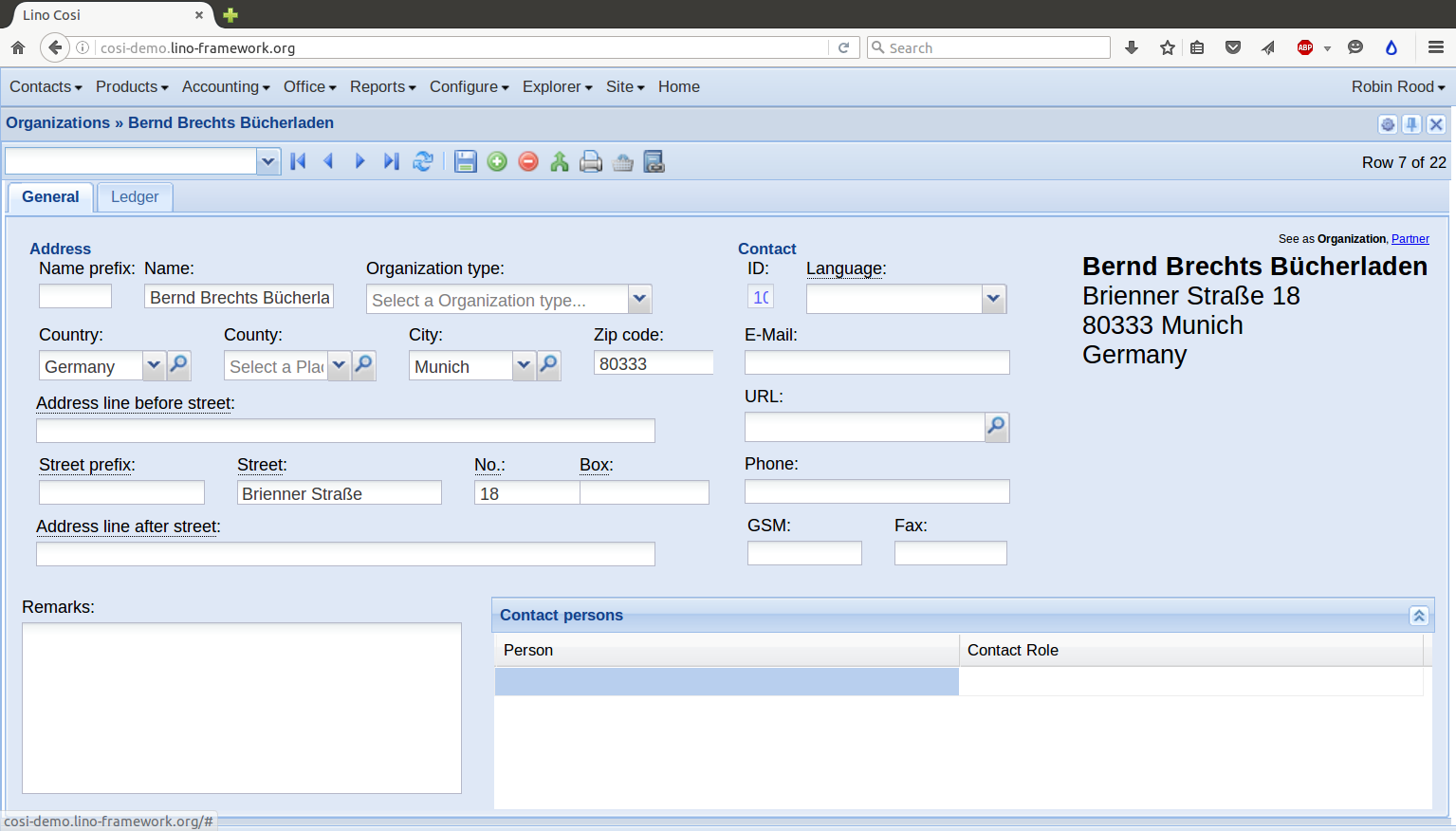Click the pin icon in panel header
The image size is (1456, 831).
click(1411, 124)
